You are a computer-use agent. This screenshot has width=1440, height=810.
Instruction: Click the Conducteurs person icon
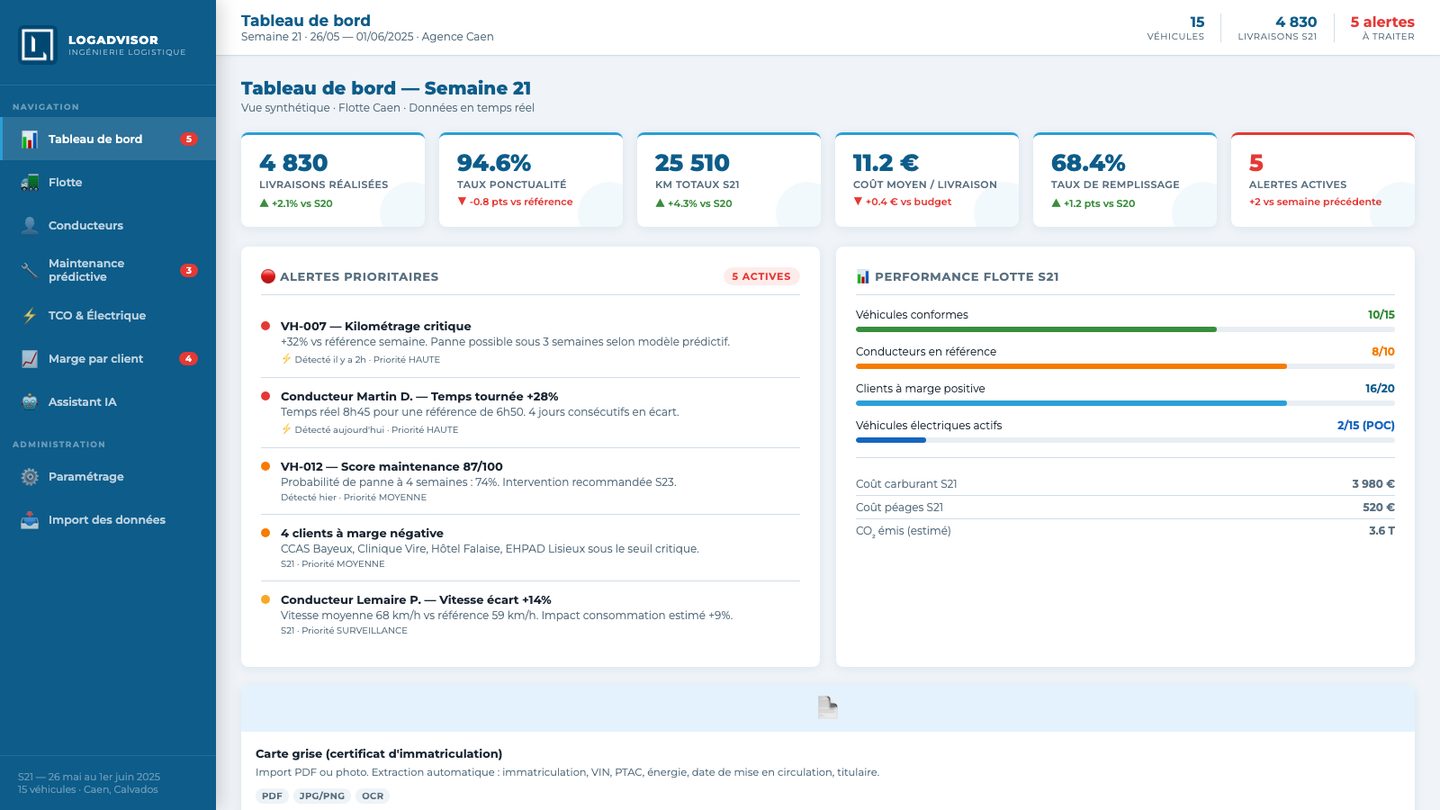click(x=30, y=225)
